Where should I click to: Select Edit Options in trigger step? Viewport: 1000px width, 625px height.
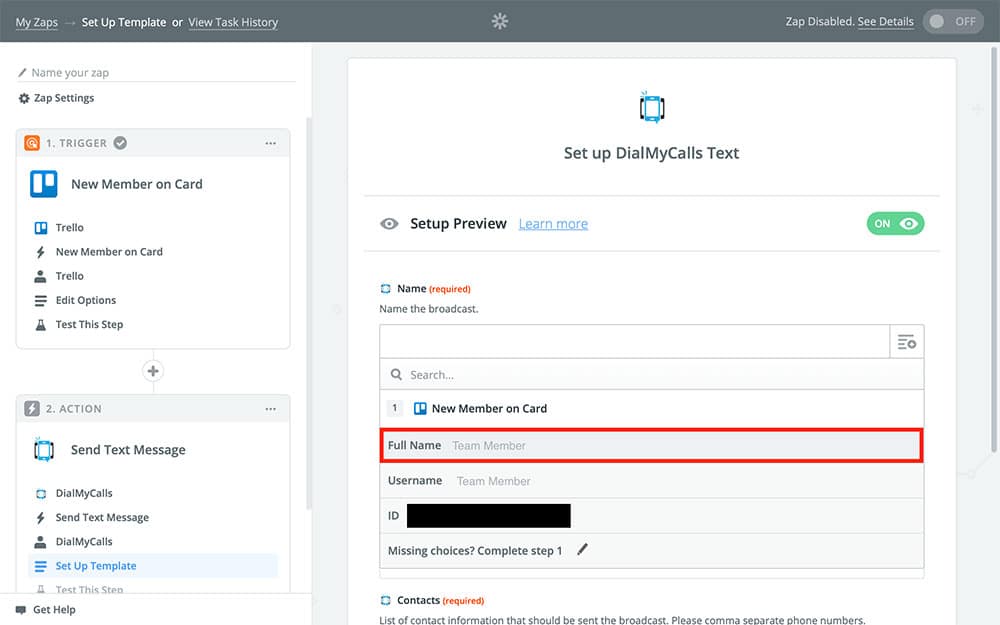click(x=85, y=300)
